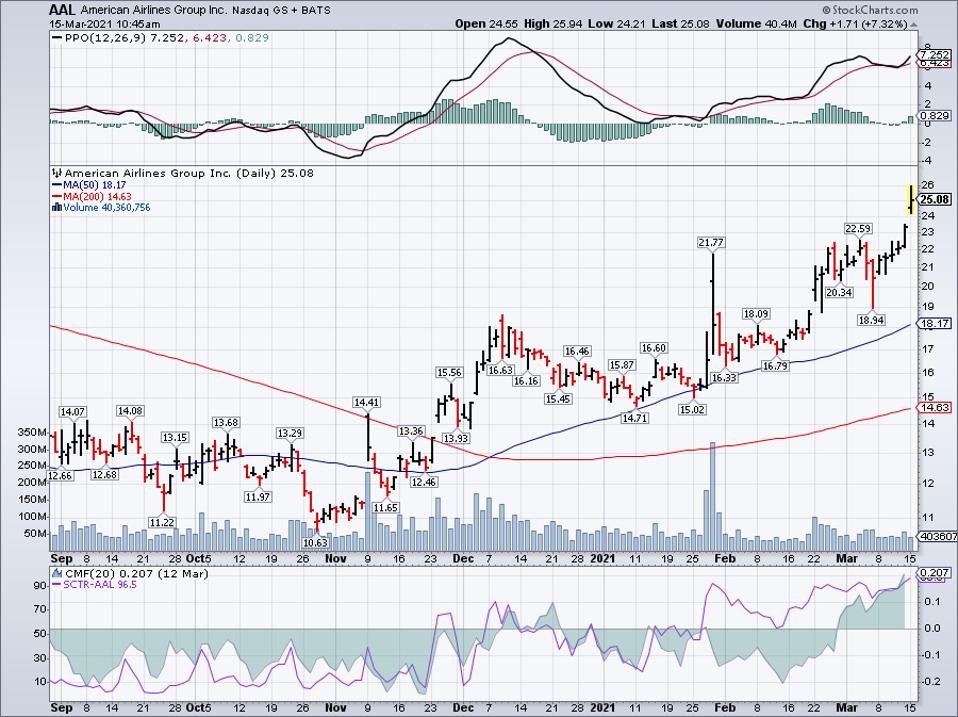The width and height of the screenshot is (958, 717).
Task: Click the 'SCTR-AAL 96.5' legend entry
Action: click(100, 585)
